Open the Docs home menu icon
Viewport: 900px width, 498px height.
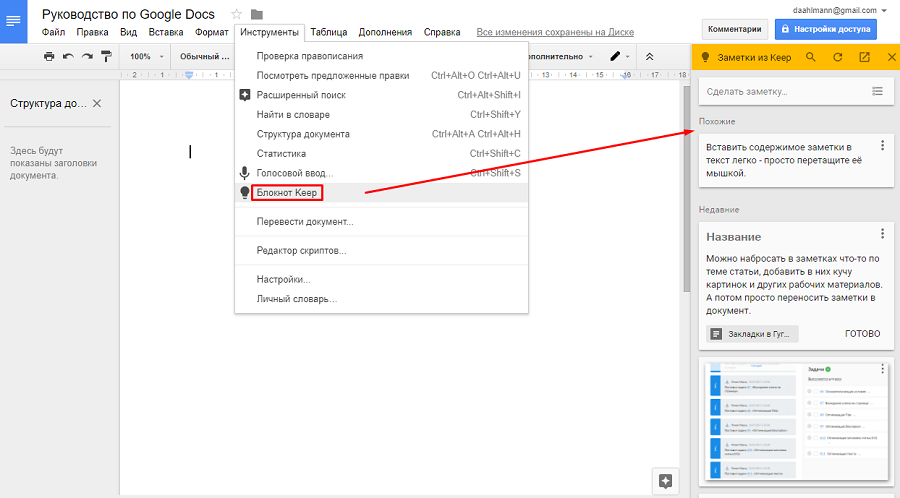(x=13, y=21)
